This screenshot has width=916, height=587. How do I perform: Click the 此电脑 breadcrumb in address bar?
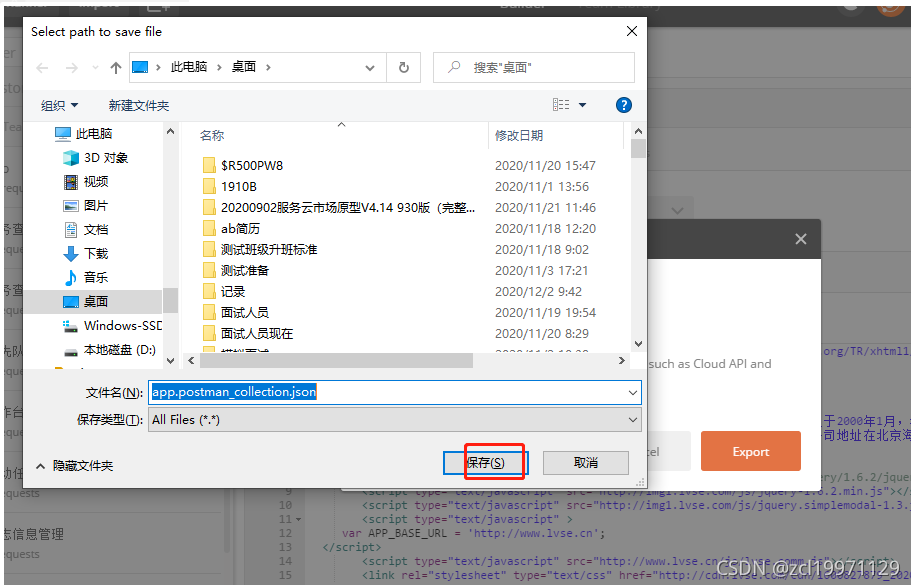[189, 67]
